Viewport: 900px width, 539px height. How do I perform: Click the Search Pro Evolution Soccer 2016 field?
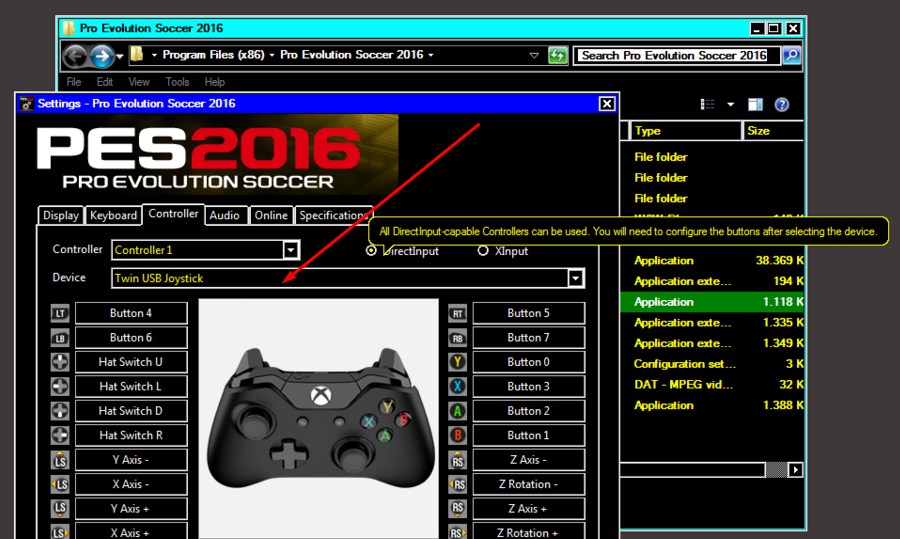677,55
